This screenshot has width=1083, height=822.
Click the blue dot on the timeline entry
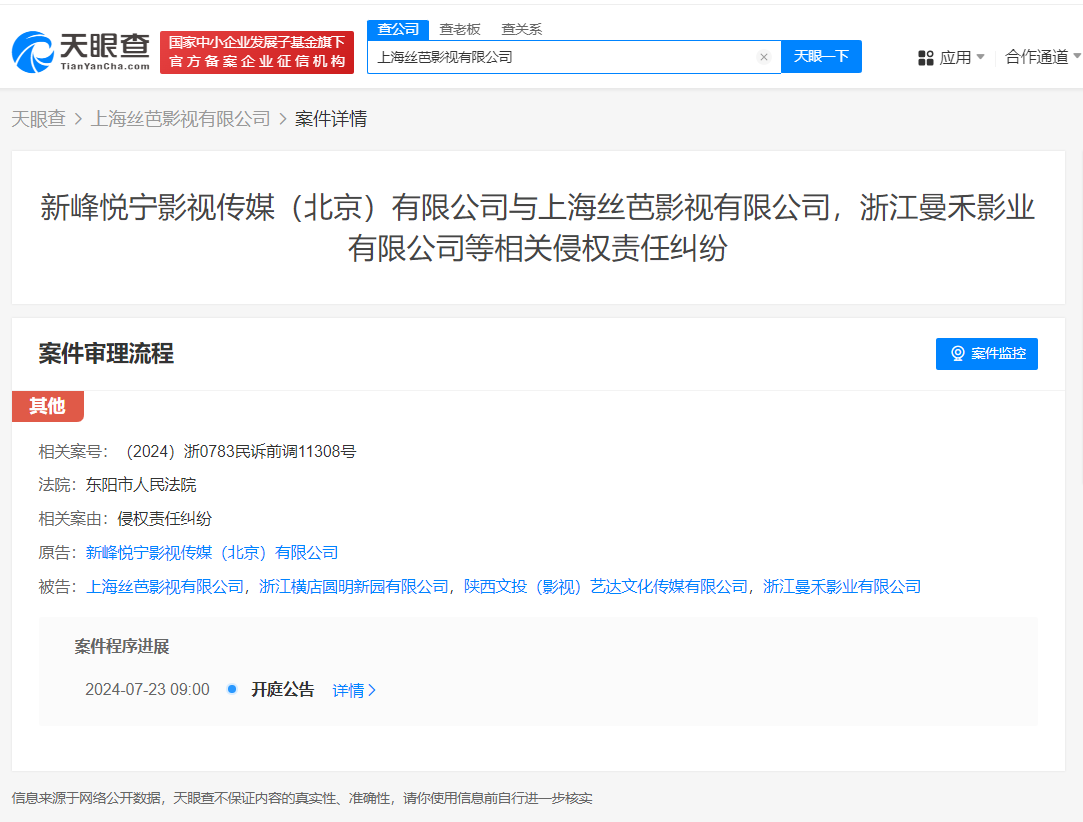[x=232, y=690]
